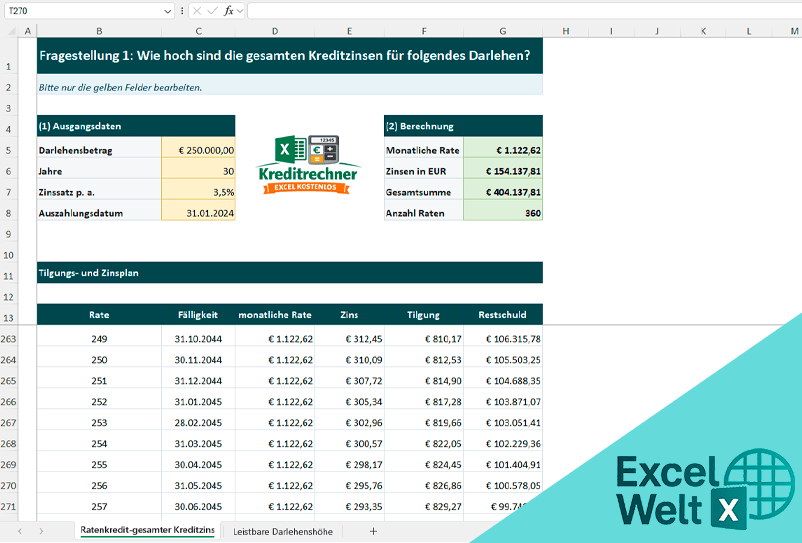Click the Tilgung column header cell

pyautogui.click(x=424, y=314)
